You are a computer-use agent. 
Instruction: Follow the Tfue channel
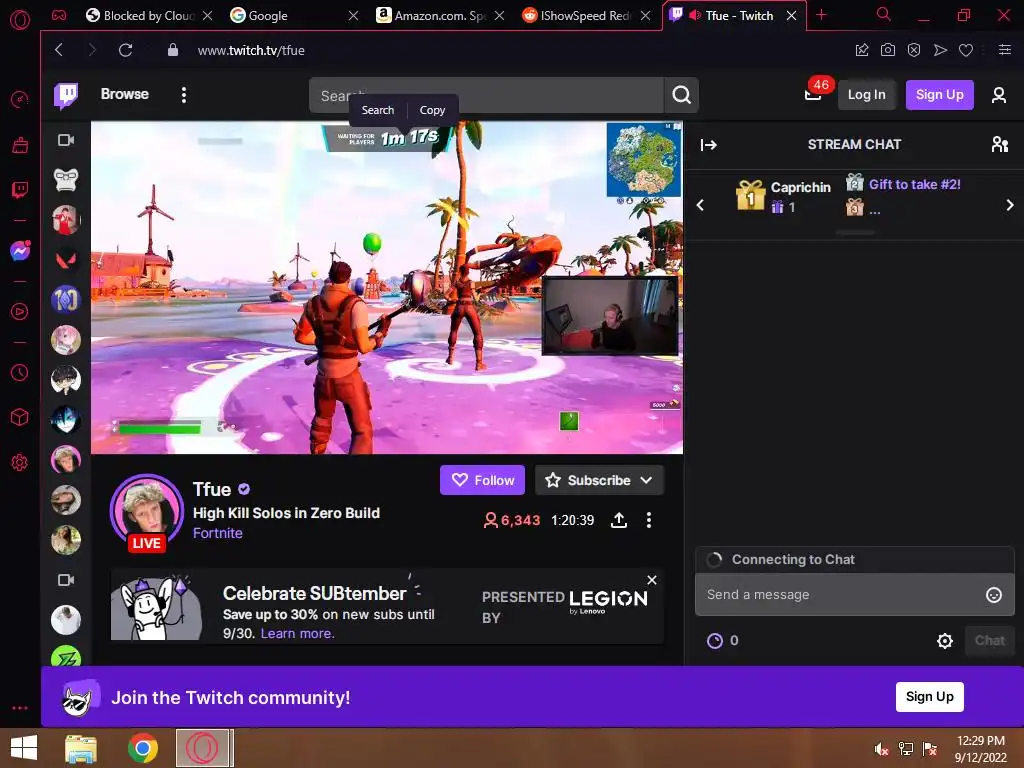[x=483, y=481]
